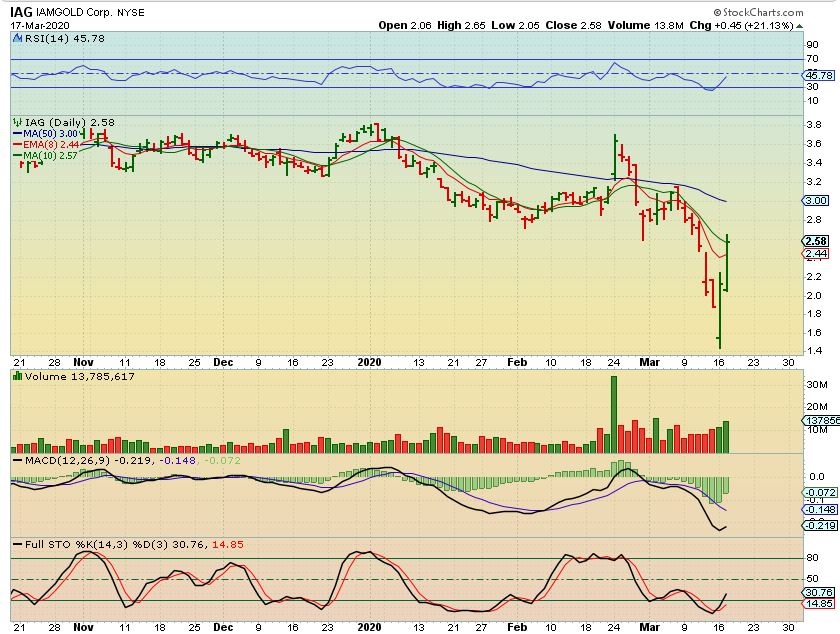This screenshot has height=634, width=840.
Task: Click the -0.072 histogram value in MACD legend
Action: click(222, 460)
